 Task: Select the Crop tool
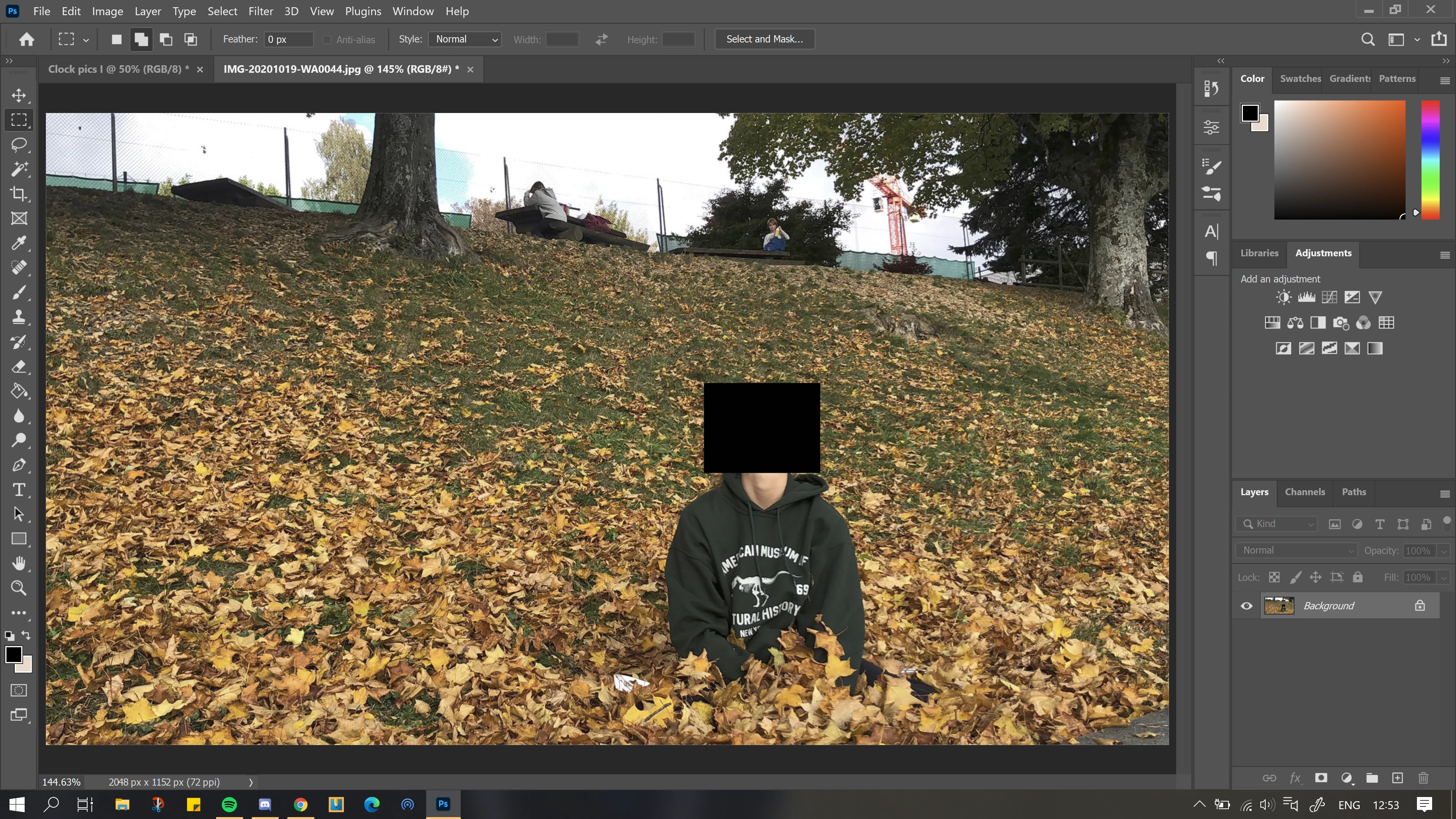pyautogui.click(x=19, y=194)
